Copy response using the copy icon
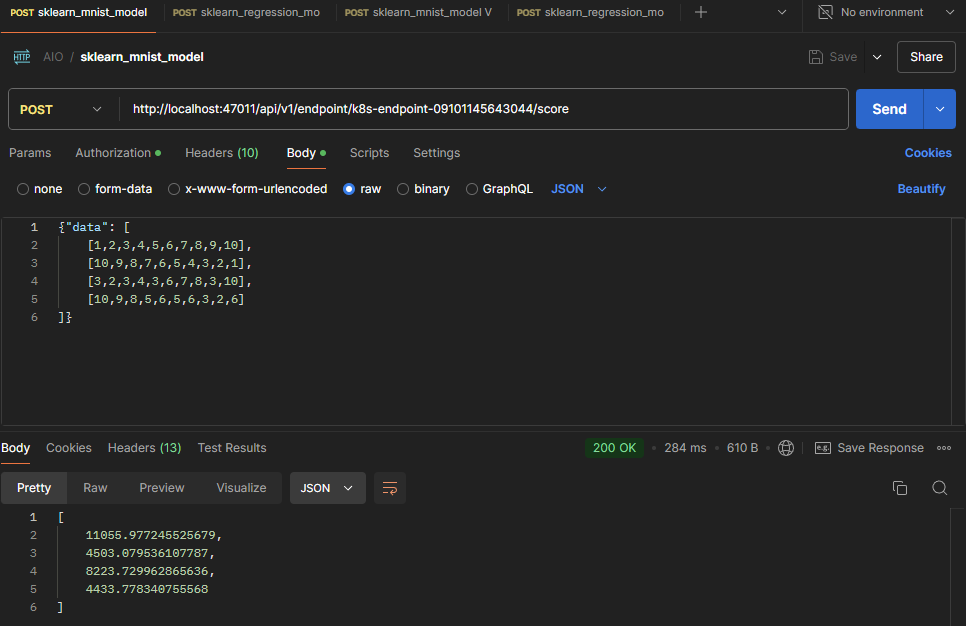Screen dimensions: 966x626 [900, 488]
